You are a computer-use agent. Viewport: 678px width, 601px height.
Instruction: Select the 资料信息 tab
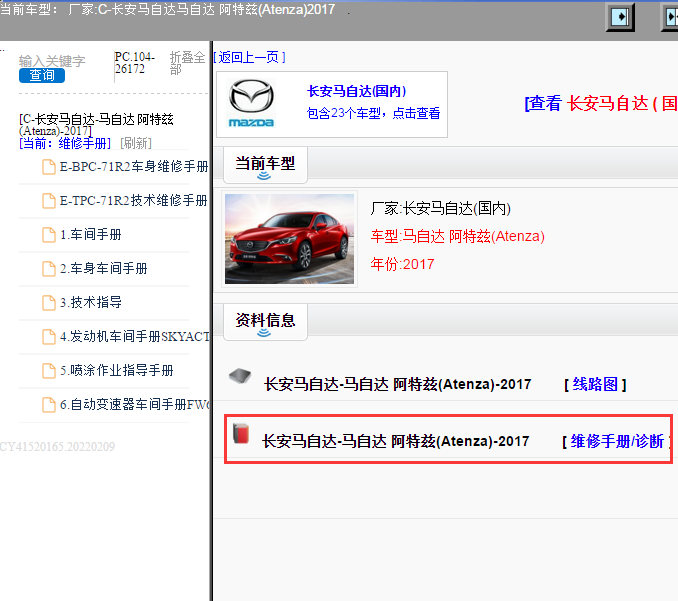tap(265, 322)
